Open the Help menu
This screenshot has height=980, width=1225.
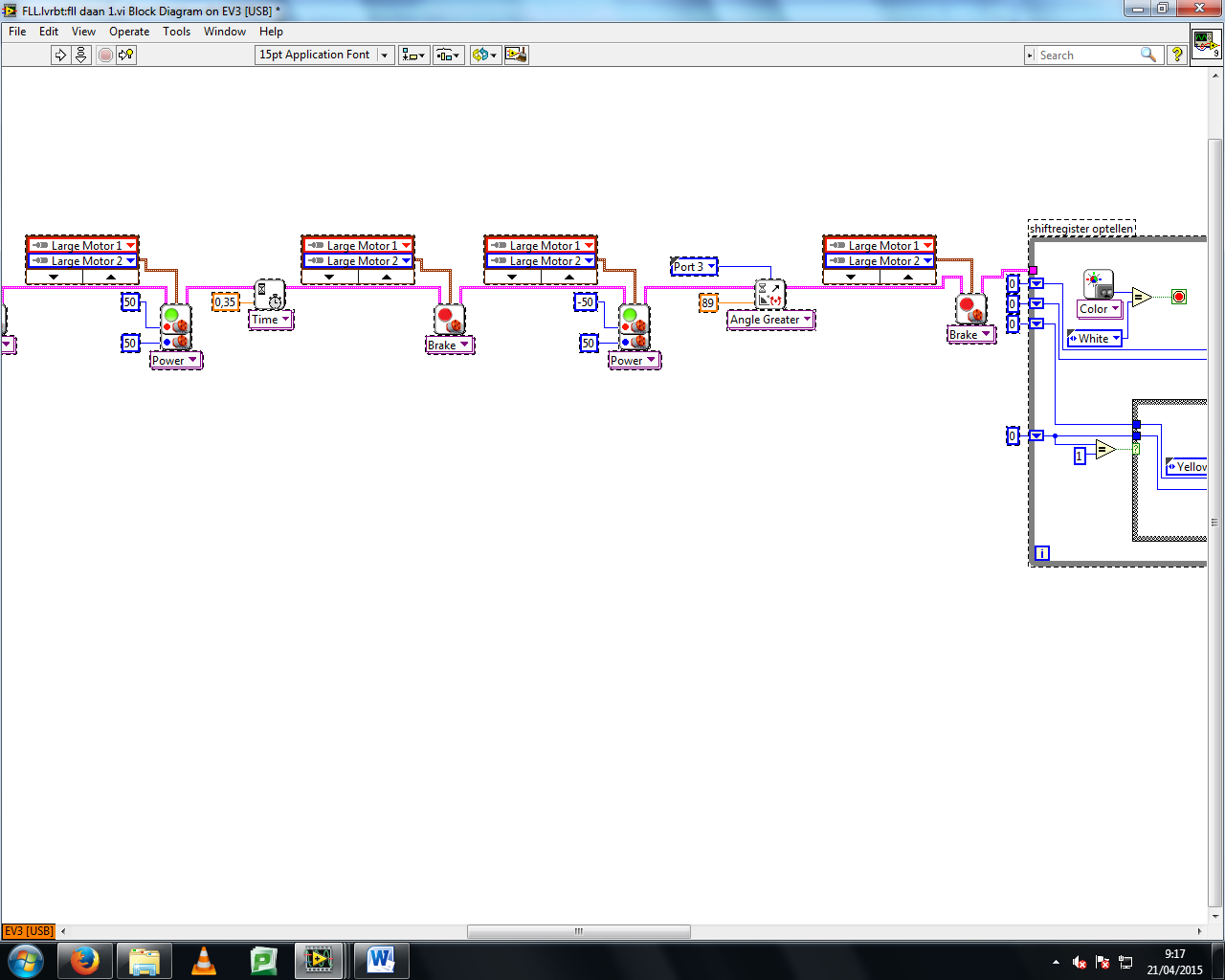point(271,32)
